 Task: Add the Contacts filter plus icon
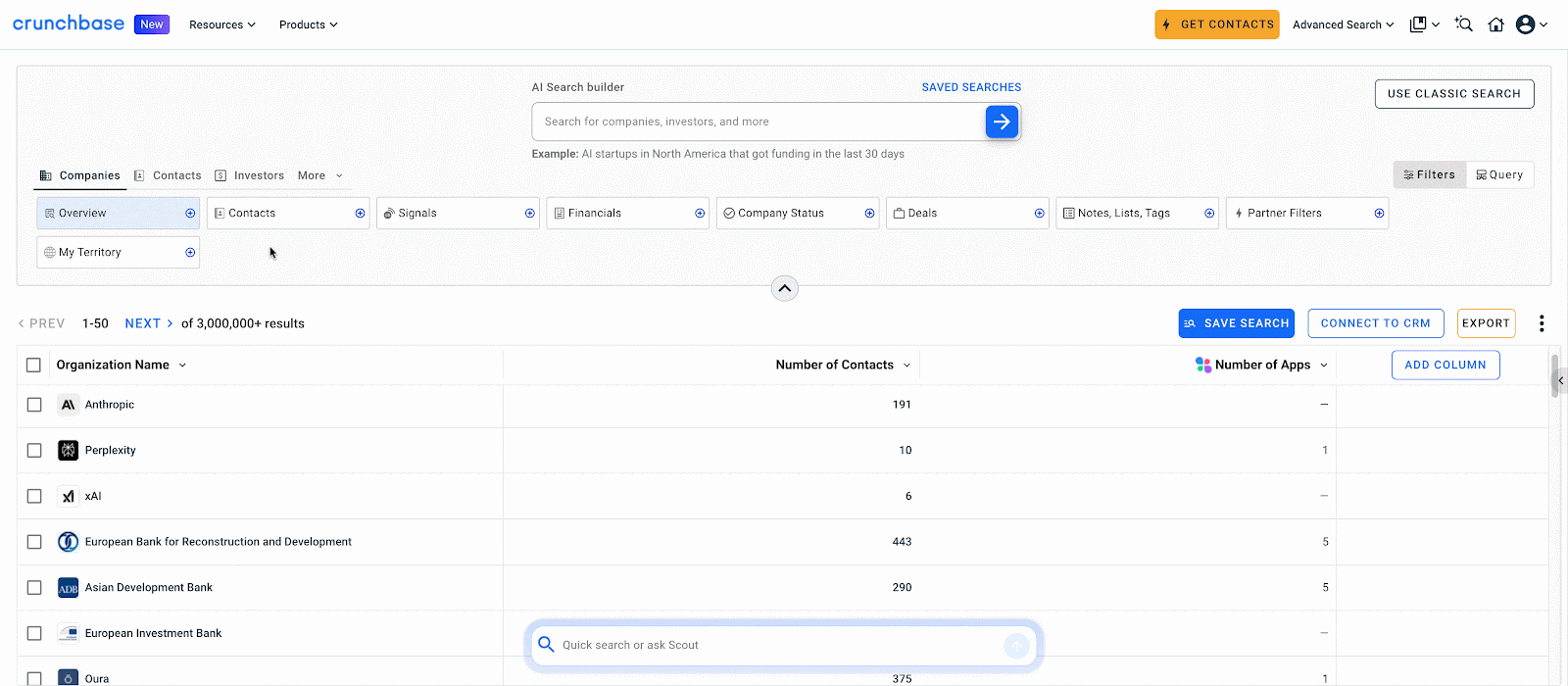pyautogui.click(x=360, y=213)
